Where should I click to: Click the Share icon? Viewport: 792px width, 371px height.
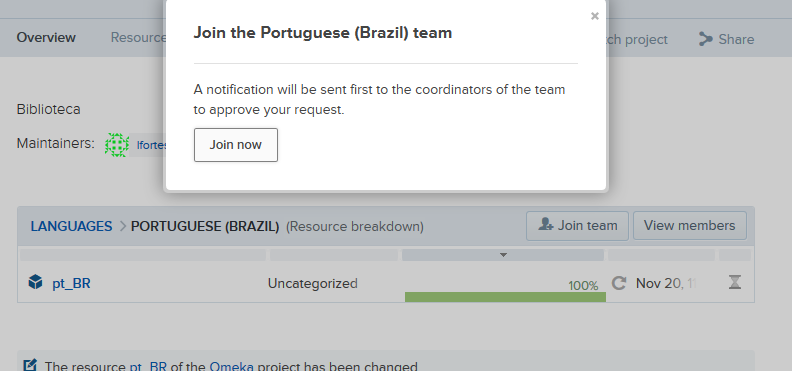tap(705, 39)
